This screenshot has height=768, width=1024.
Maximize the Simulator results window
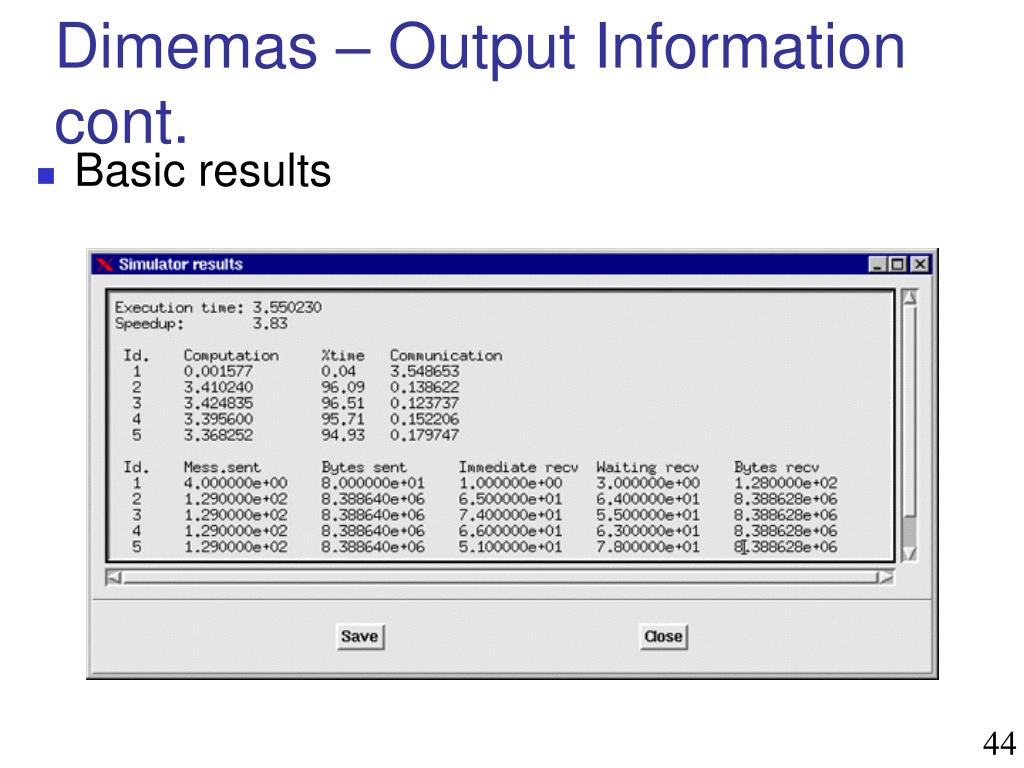tap(898, 264)
